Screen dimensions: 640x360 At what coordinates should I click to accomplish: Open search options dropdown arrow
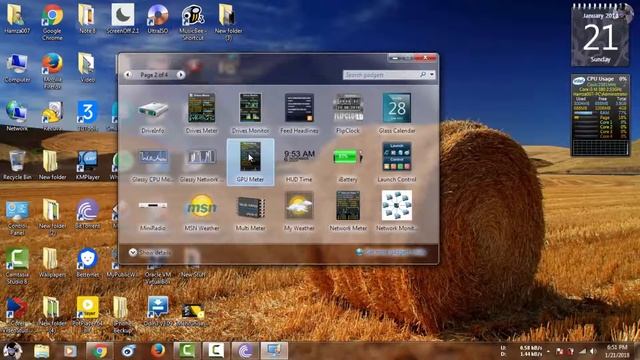[x=432, y=75]
